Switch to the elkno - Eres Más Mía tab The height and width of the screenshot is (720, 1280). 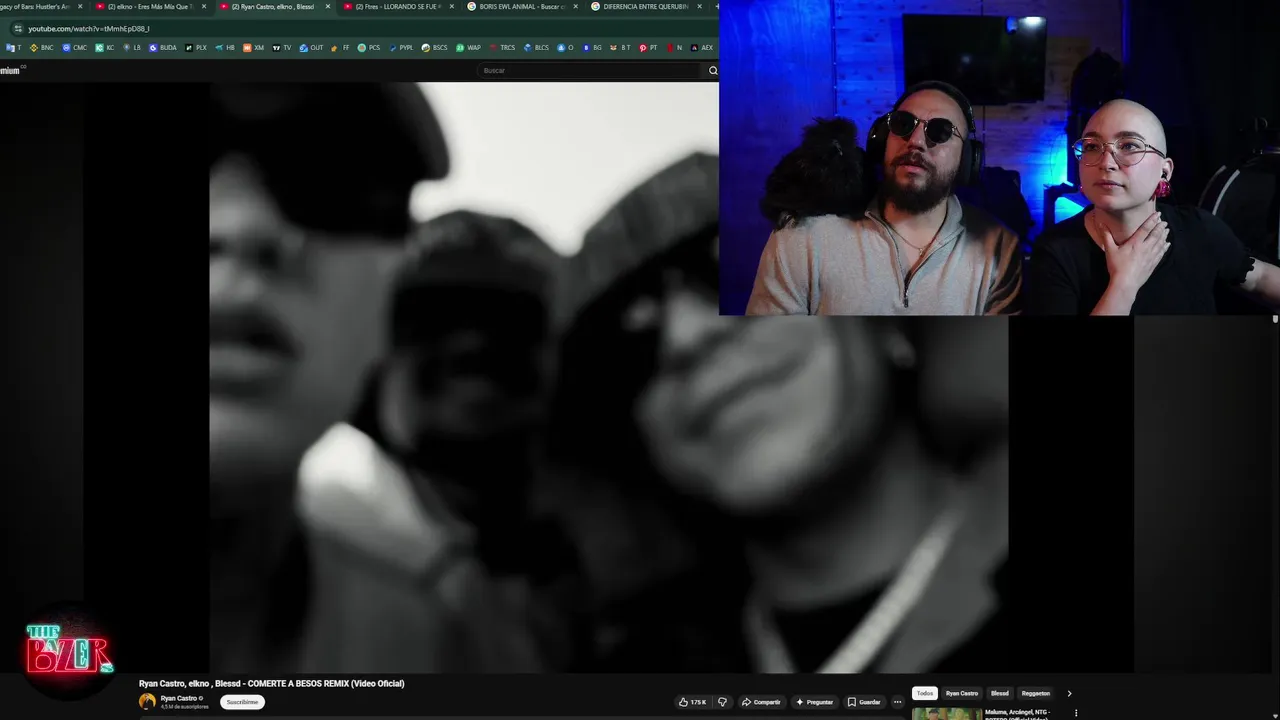150,6
